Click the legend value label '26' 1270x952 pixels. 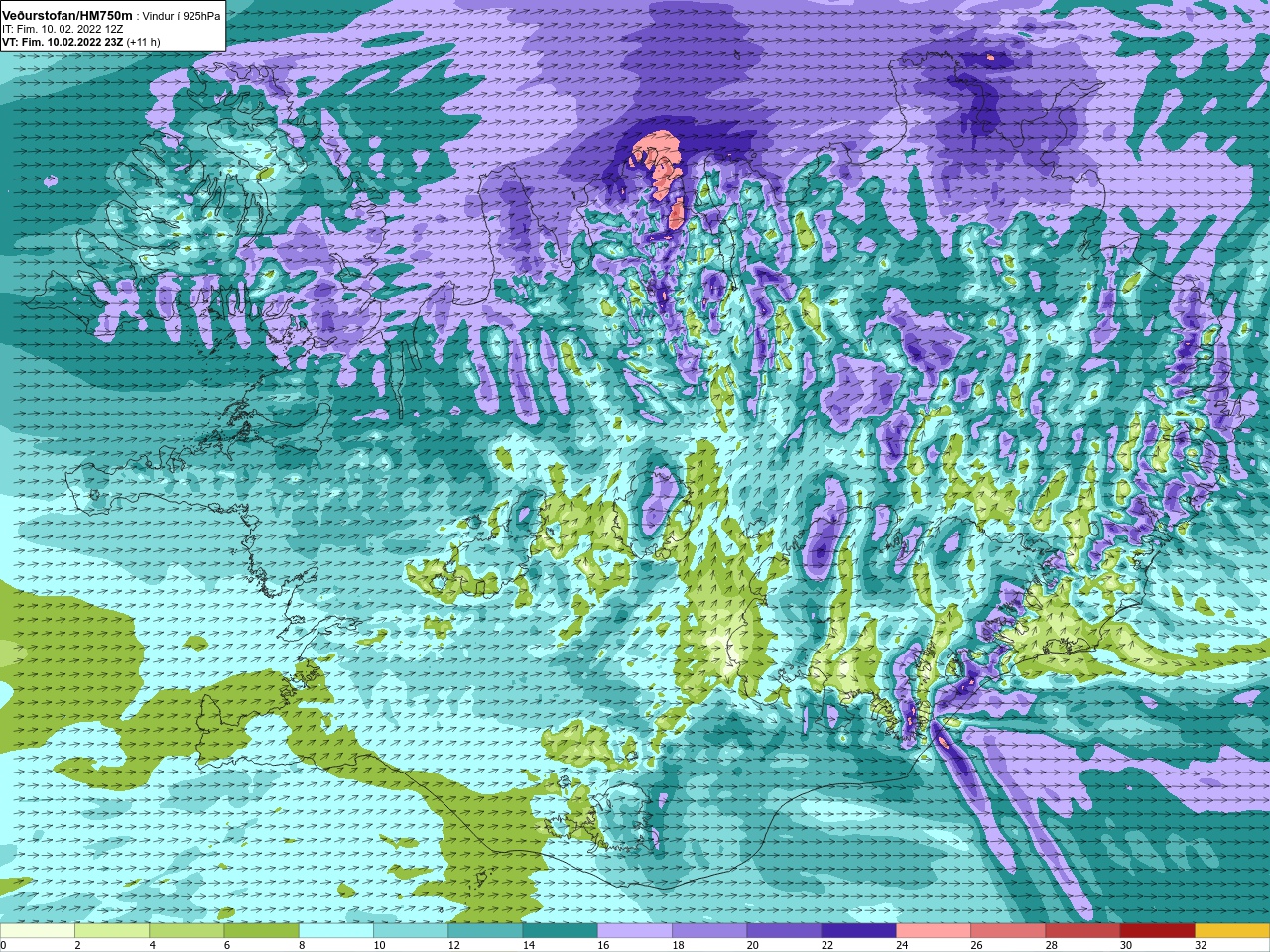(x=977, y=945)
